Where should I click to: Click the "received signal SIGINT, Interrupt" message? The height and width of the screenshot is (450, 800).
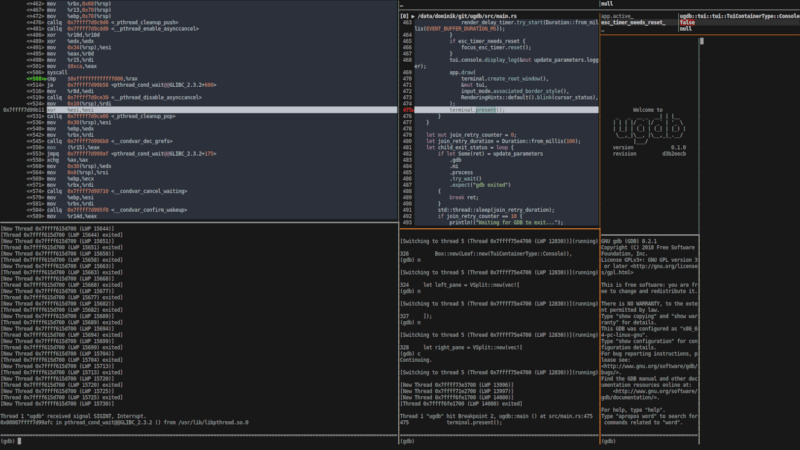[73, 416]
